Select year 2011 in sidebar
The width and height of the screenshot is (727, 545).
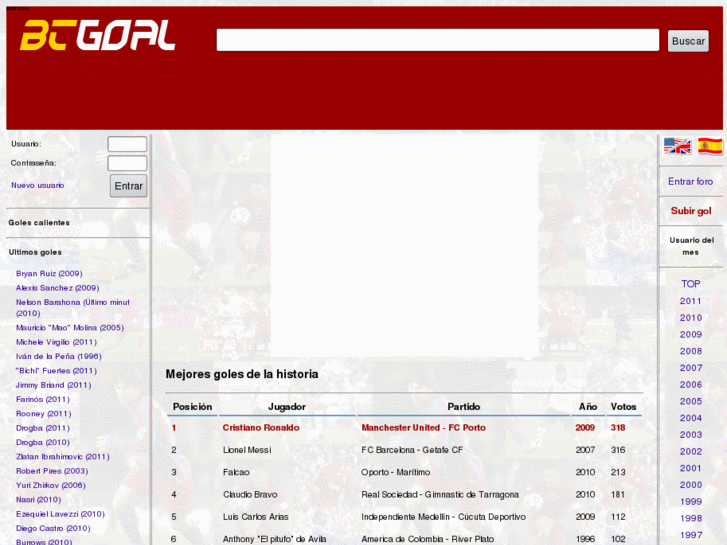pos(690,301)
